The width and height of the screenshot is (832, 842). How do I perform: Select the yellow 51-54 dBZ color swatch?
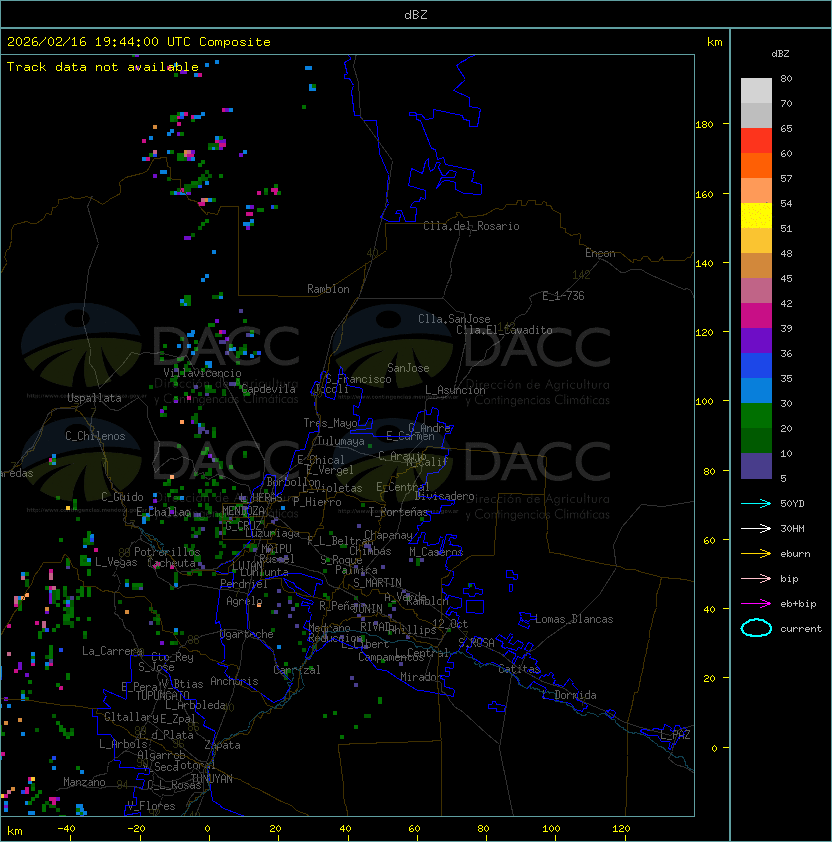(756, 216)
